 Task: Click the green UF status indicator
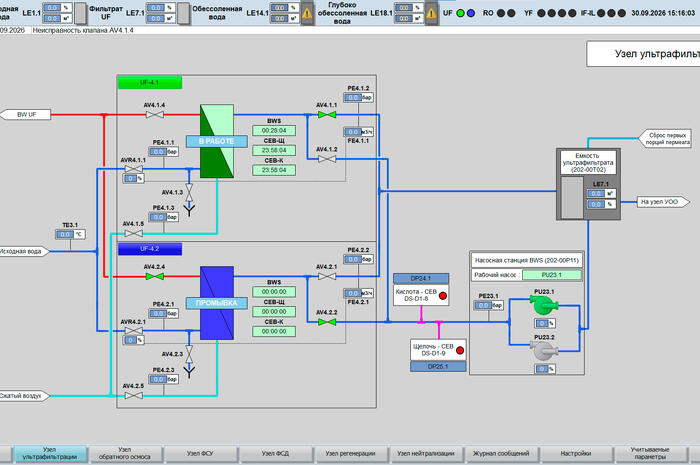click(x=460, y=13)
